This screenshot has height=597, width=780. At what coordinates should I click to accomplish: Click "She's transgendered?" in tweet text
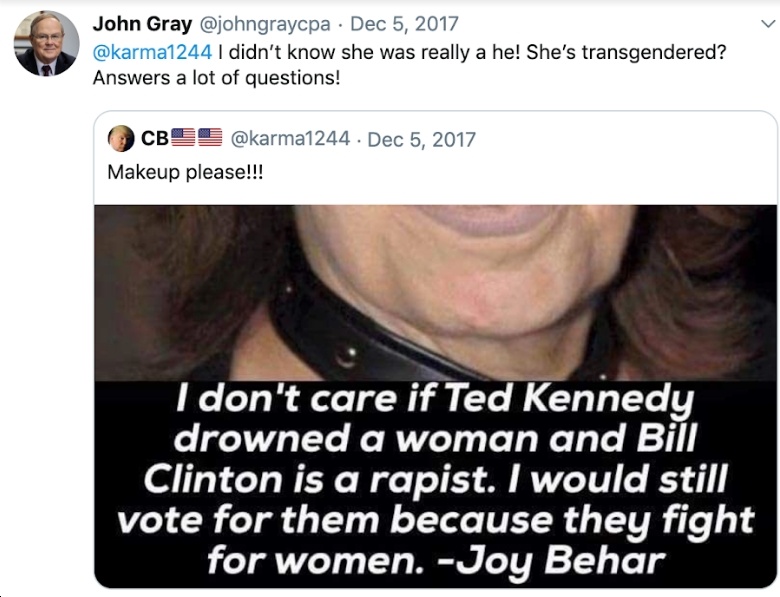626,52
